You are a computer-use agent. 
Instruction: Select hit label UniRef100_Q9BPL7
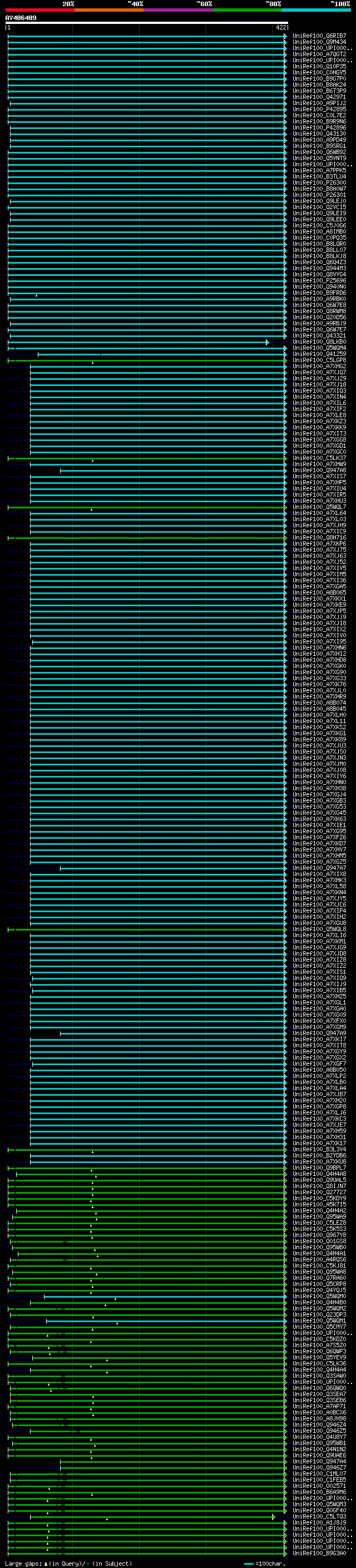(319, 1168)
